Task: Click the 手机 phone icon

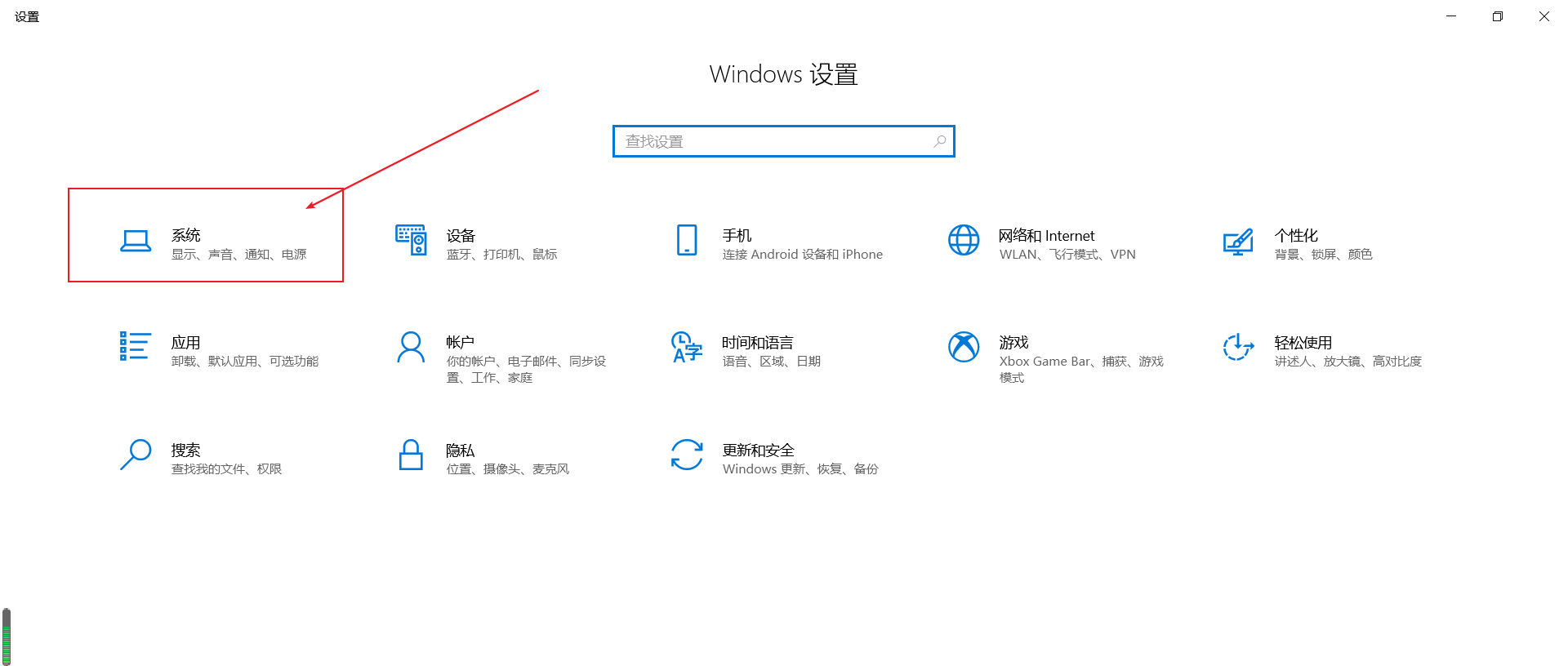Action: [x=687, y=240]
